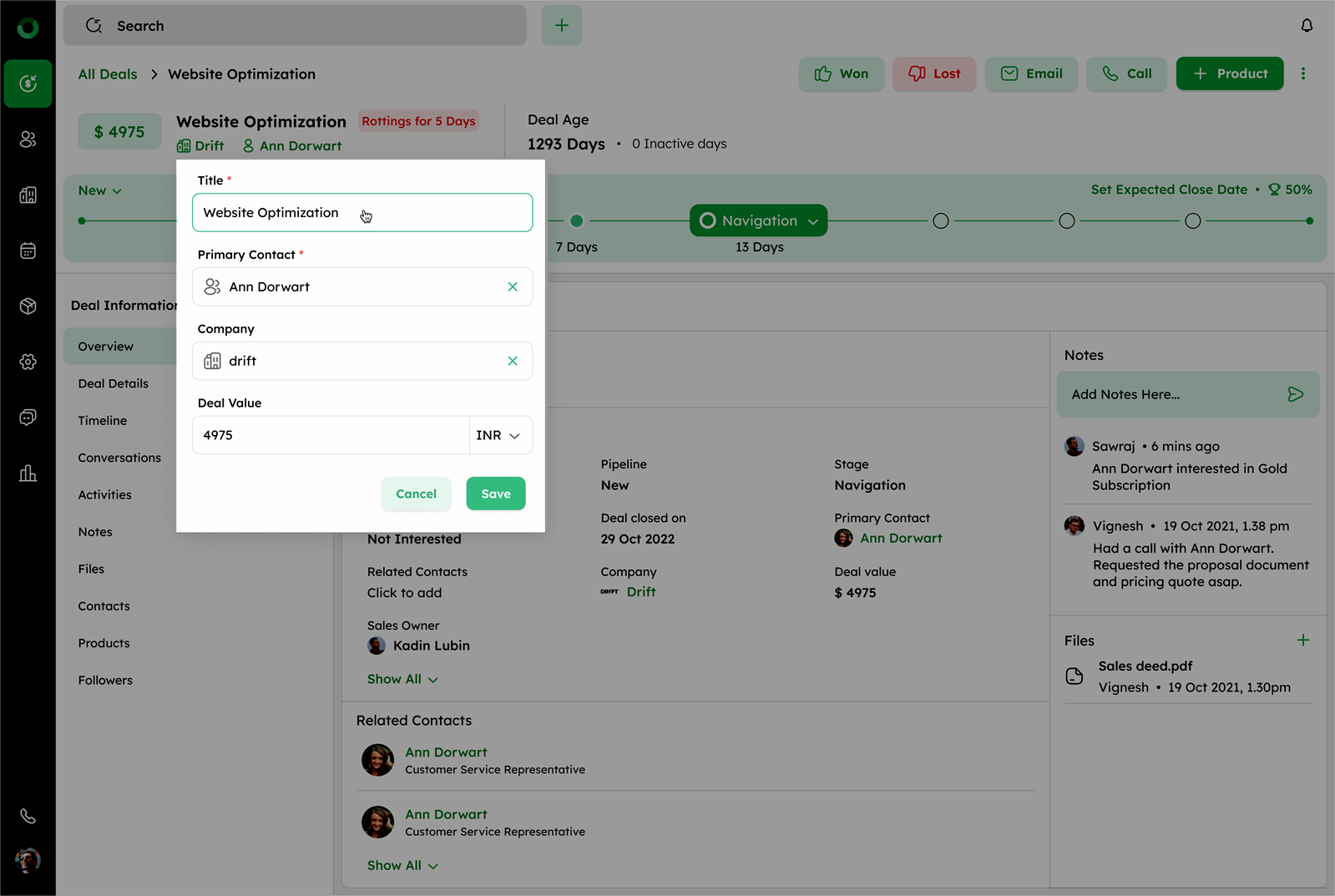Click the empty stage circle after Navigation
This screenshot has width=1335, height=896.
pos(940,221)
